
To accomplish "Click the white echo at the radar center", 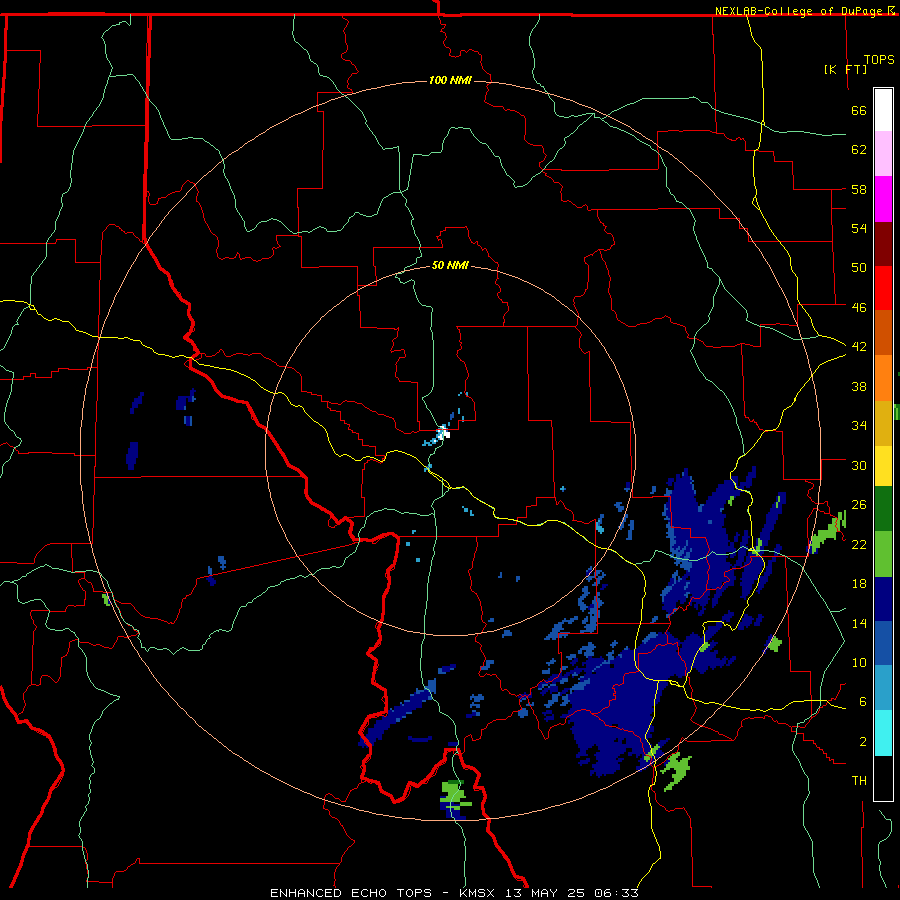I will pyautogui.click(x=443, y=433).
